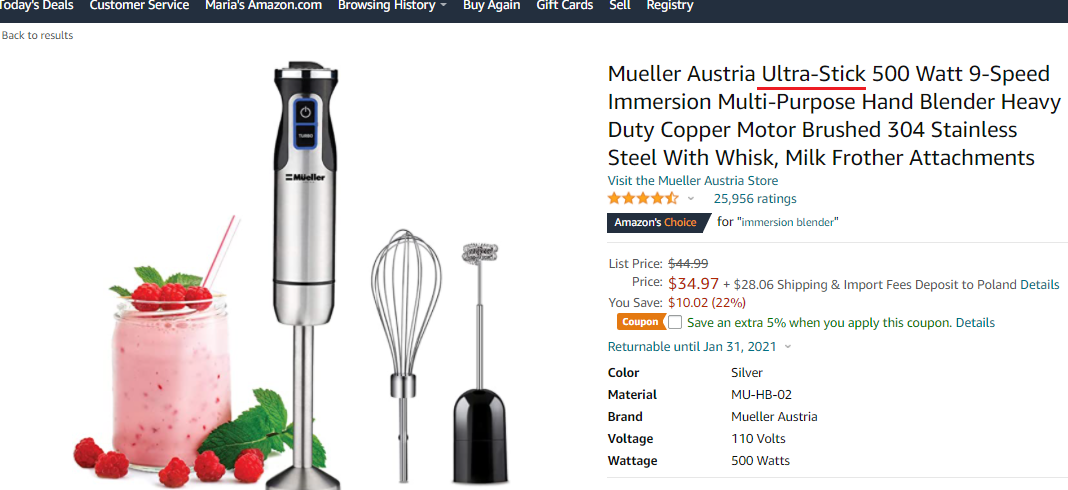Open the coupon Details link
The width and height of the screenshot is (1068, 490).
pos(975,323)
